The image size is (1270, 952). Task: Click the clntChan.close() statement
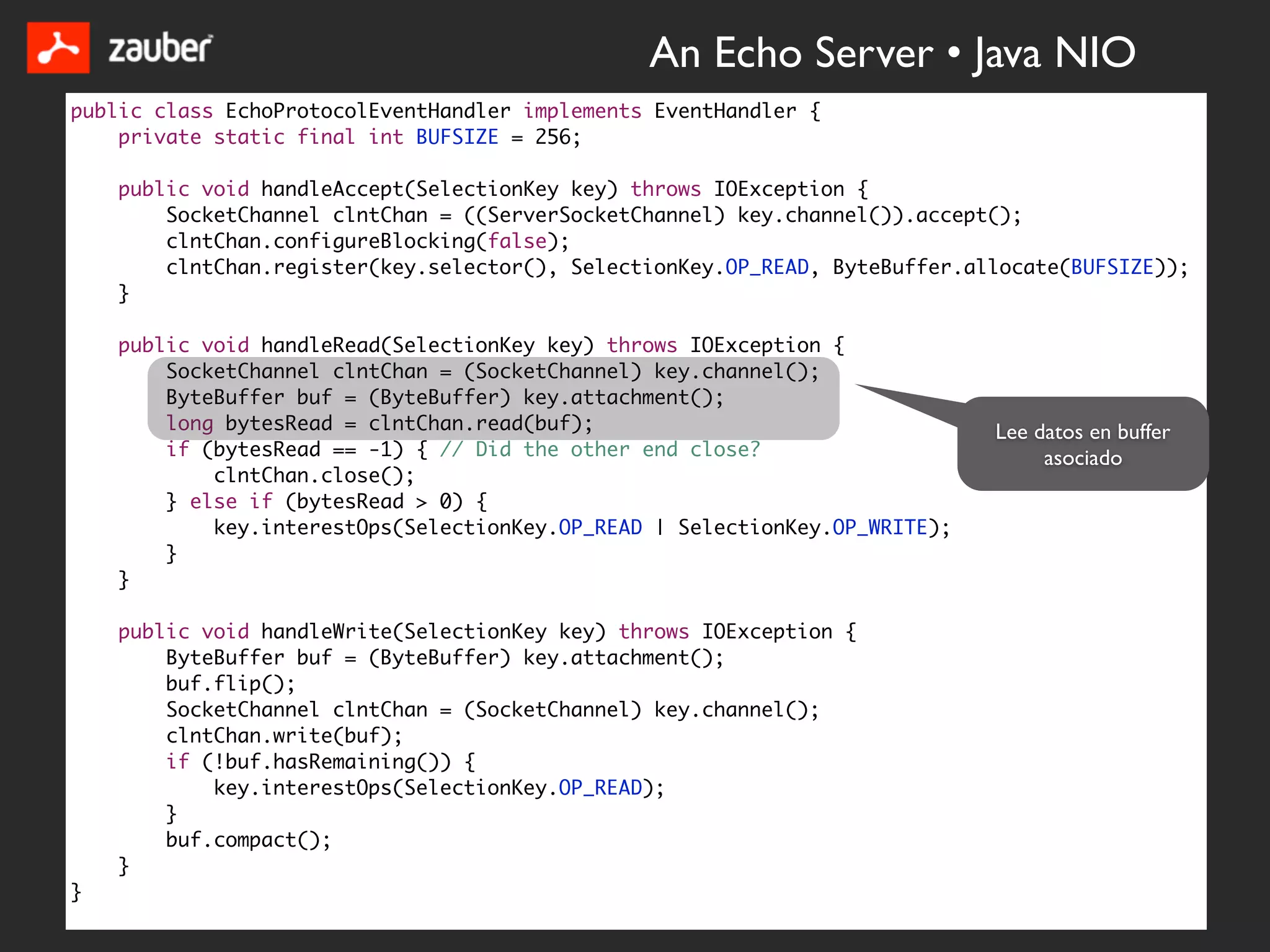point(314,475)
